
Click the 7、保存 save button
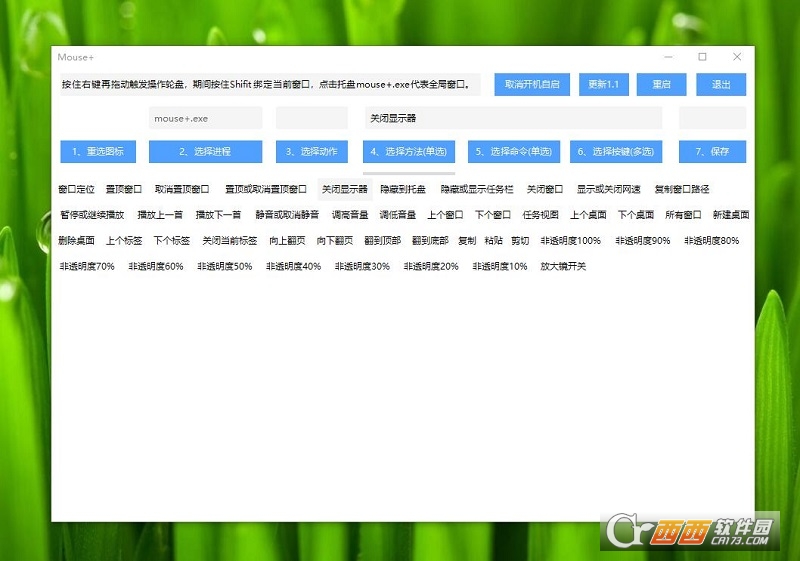pyautogui.click(x=712, y=151)
